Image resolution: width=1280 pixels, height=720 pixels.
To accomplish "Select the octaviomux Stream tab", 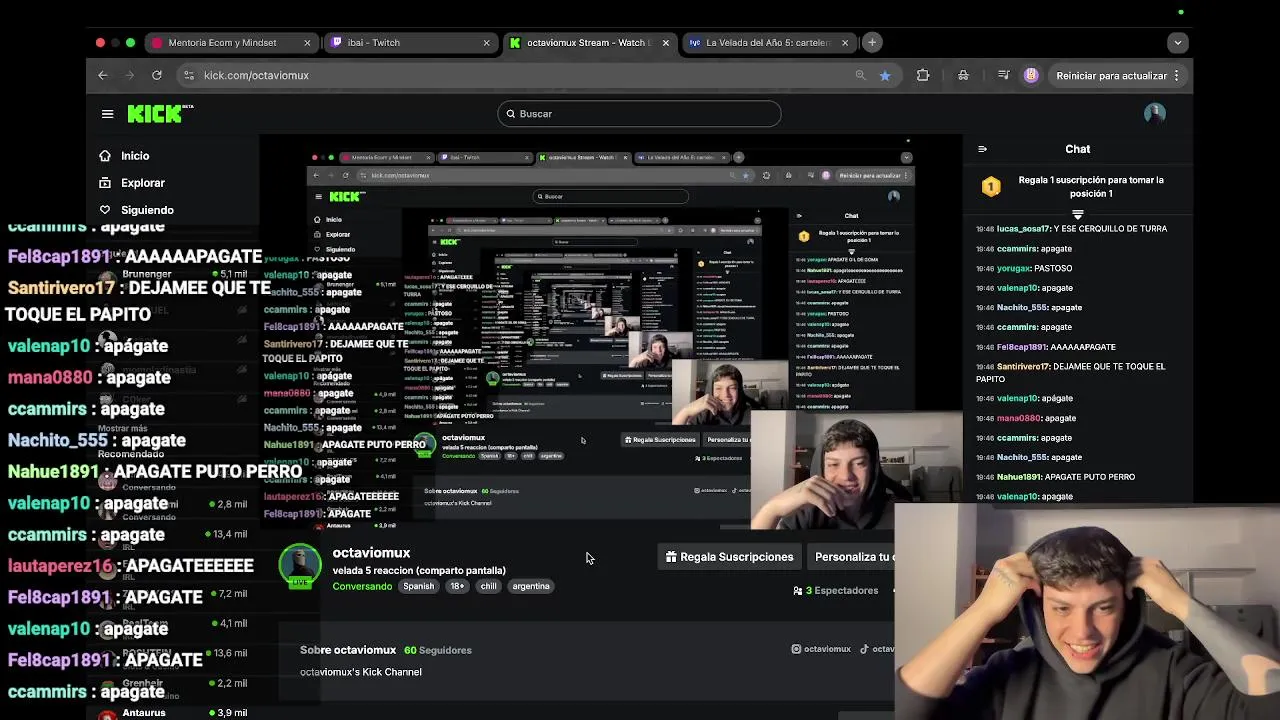I will click(x=589, y=43).
